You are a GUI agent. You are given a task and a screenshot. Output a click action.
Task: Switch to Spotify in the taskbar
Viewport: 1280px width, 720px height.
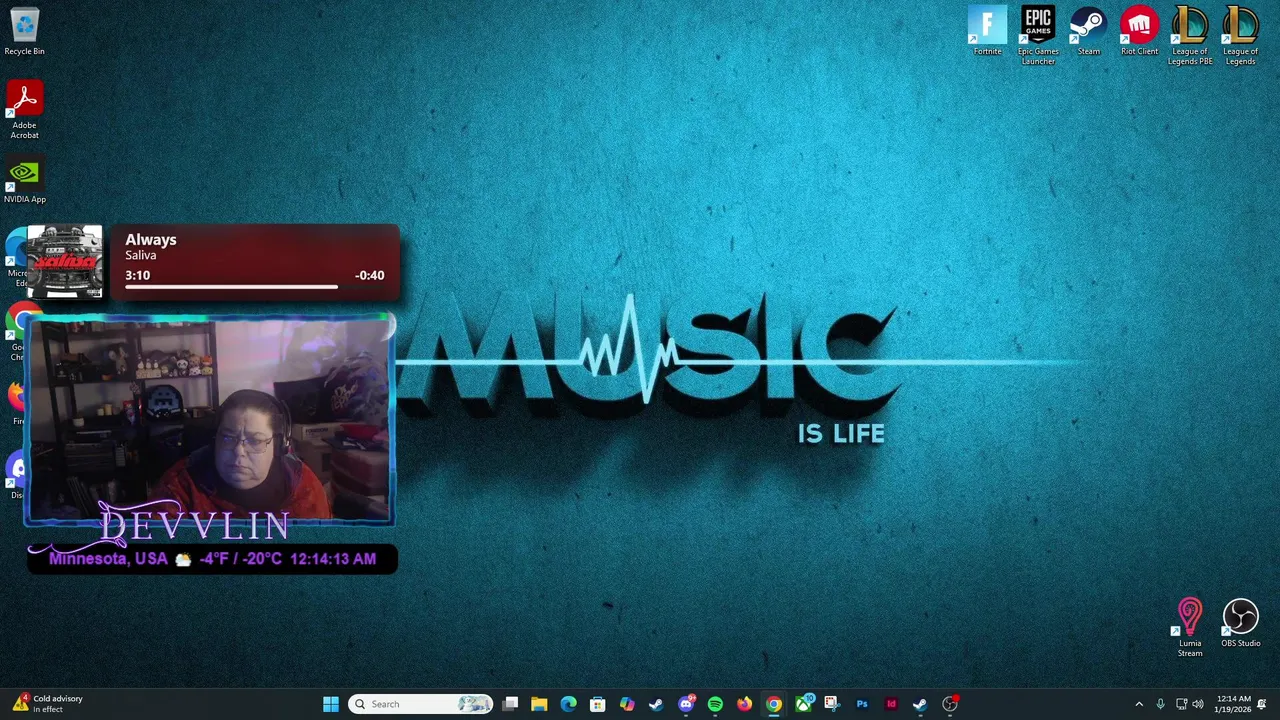click(x=715, y=704)
